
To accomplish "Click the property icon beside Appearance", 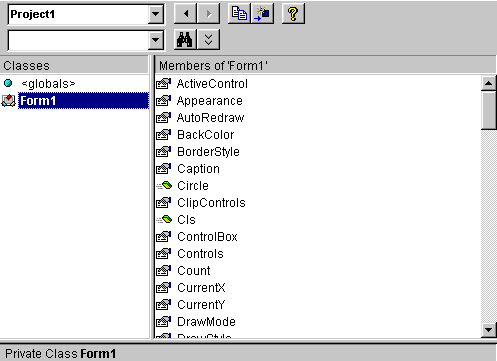I will coord(164,100).
